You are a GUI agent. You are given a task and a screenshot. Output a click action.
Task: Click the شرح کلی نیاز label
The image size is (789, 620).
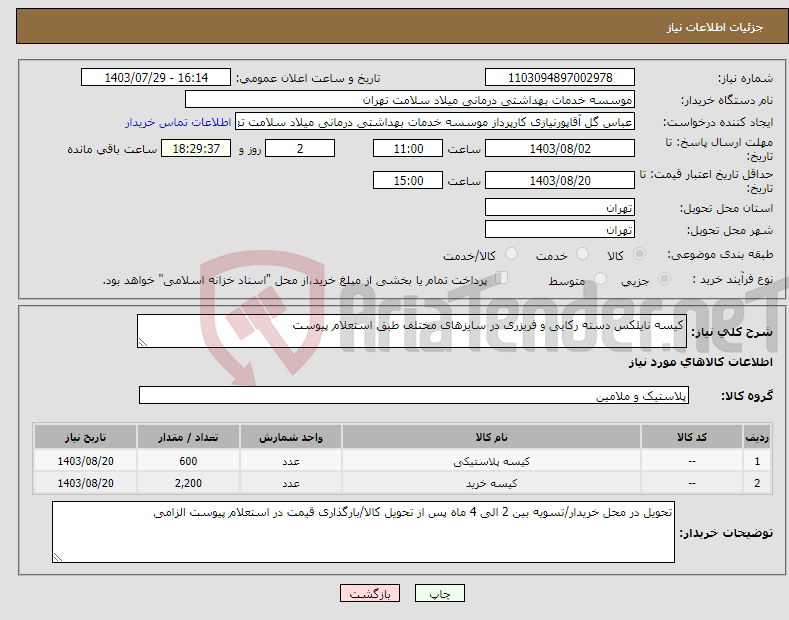click(732, 332)
